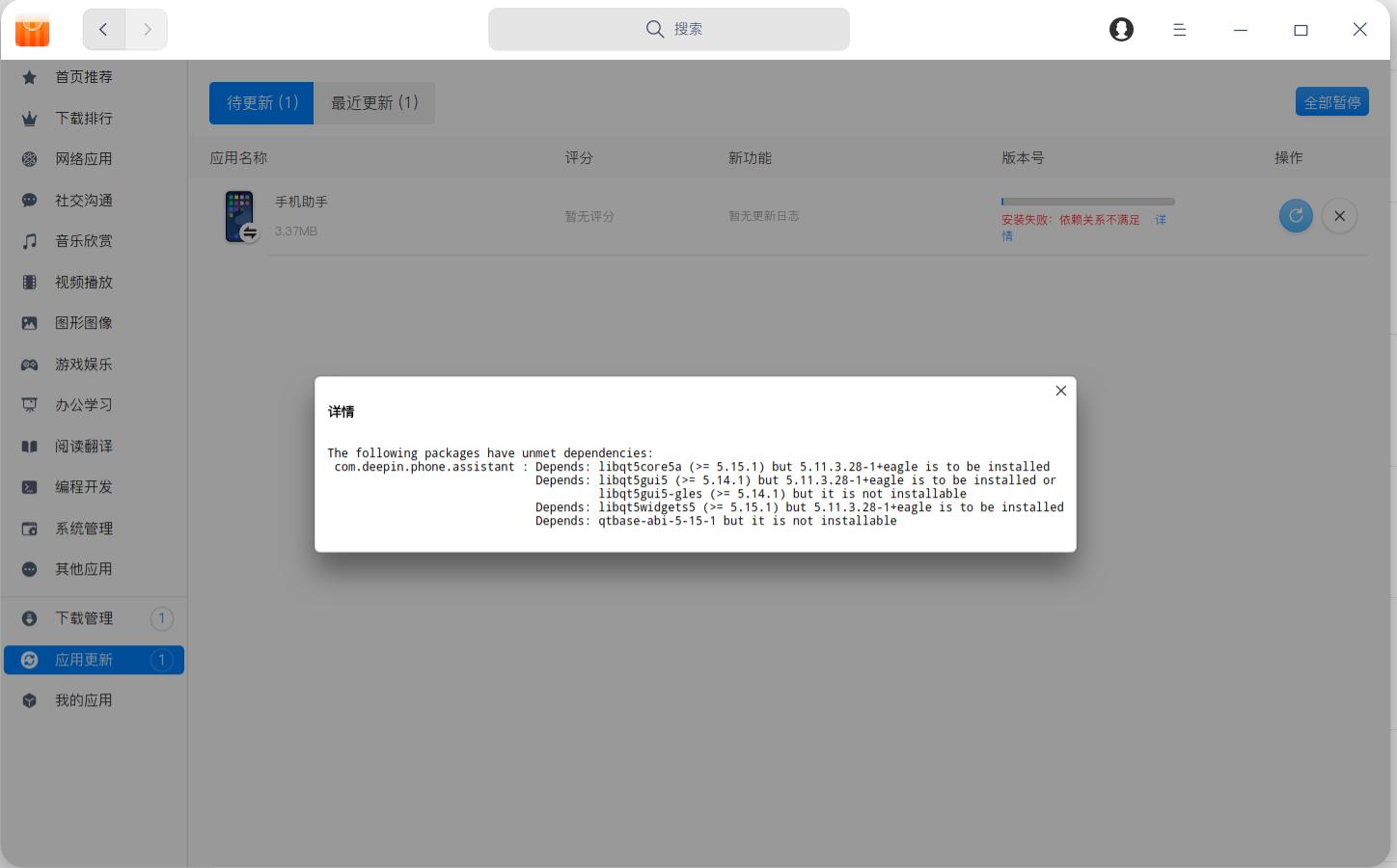Image resolution: width=1397 pixels, height=868 pixels.
Task: Retry the 手机助手 update with refresh icon
Action: (1296, 216)
